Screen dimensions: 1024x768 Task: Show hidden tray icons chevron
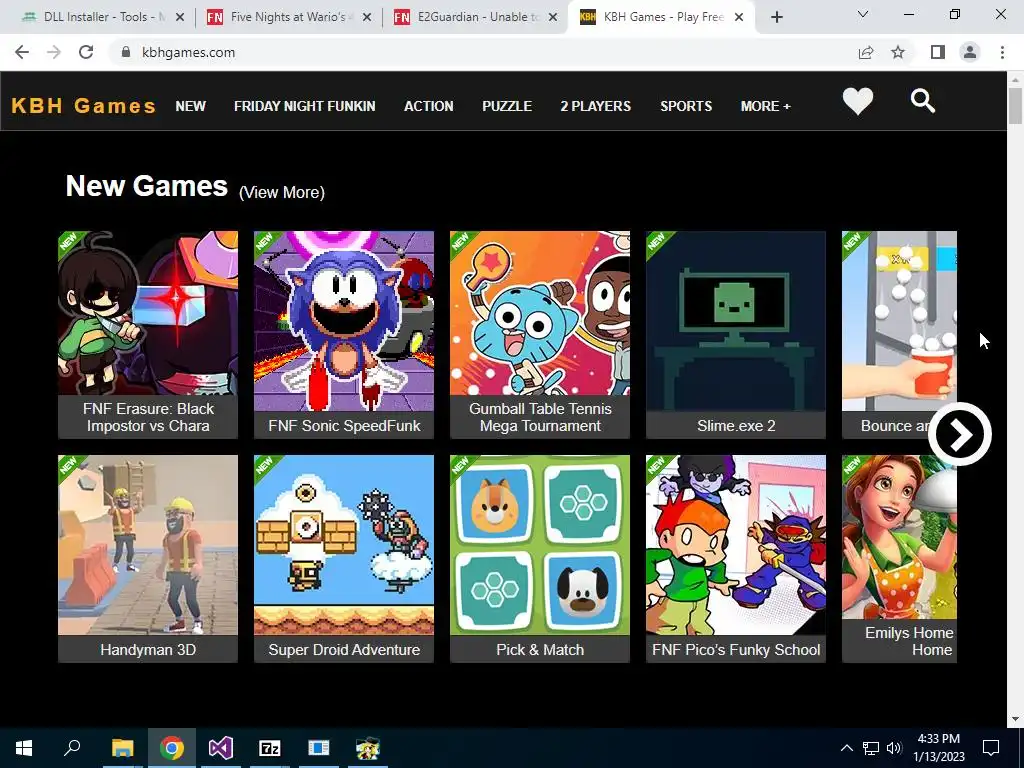point(846,748)
